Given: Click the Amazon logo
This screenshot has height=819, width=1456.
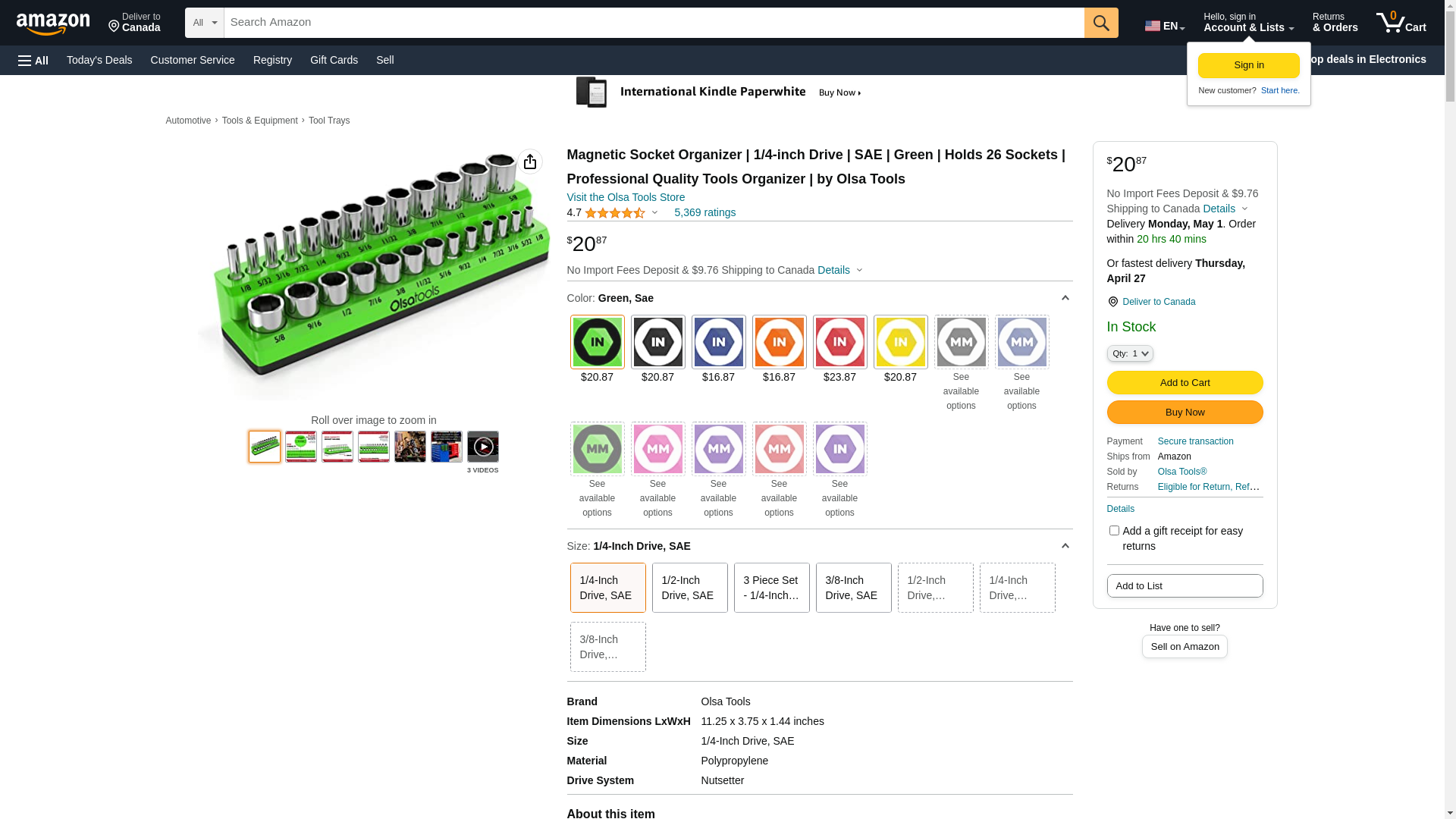Looking at the screenshot, I should pos(53,24).
